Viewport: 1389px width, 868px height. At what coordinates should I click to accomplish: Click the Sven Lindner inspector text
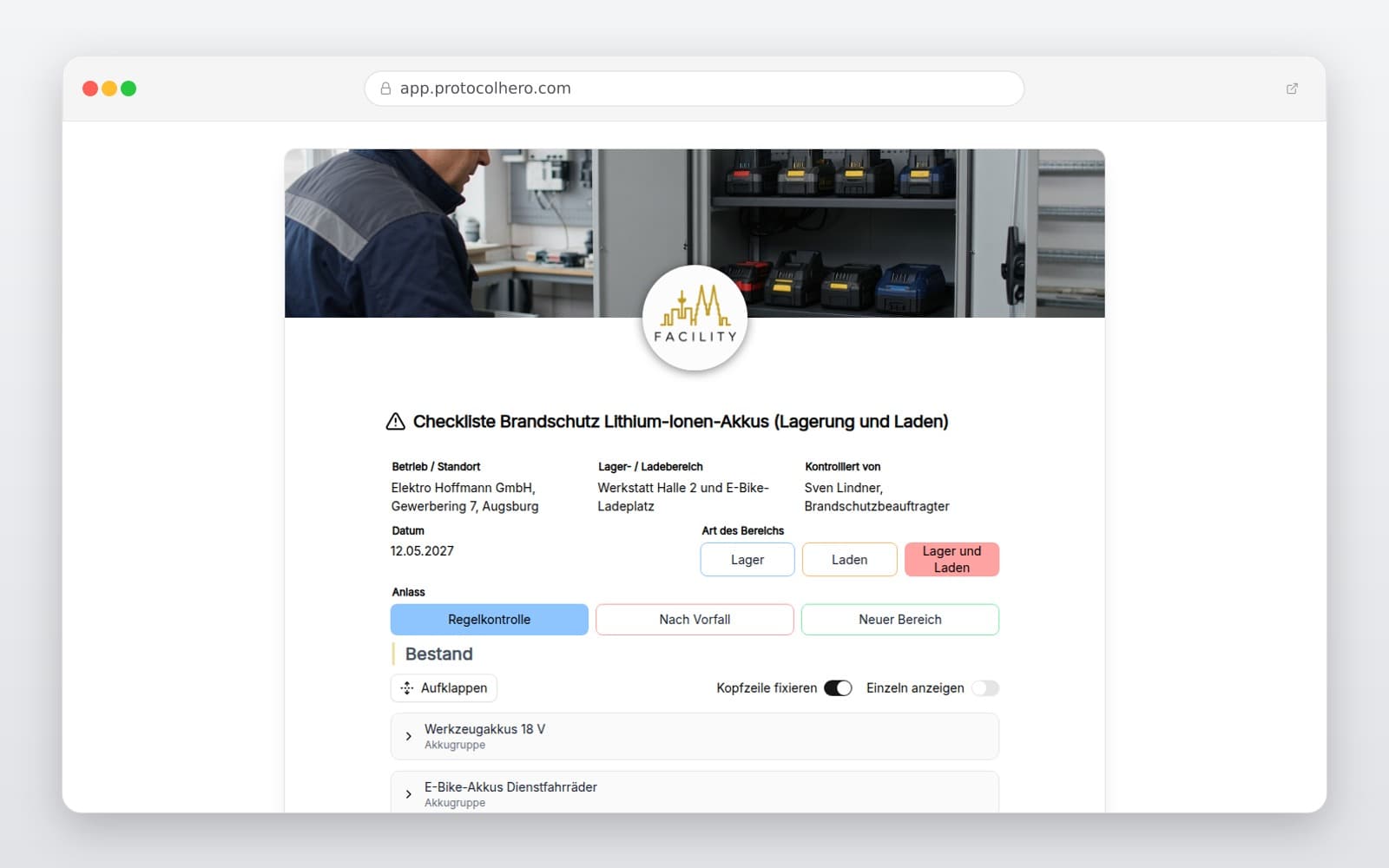pos(877,497)
